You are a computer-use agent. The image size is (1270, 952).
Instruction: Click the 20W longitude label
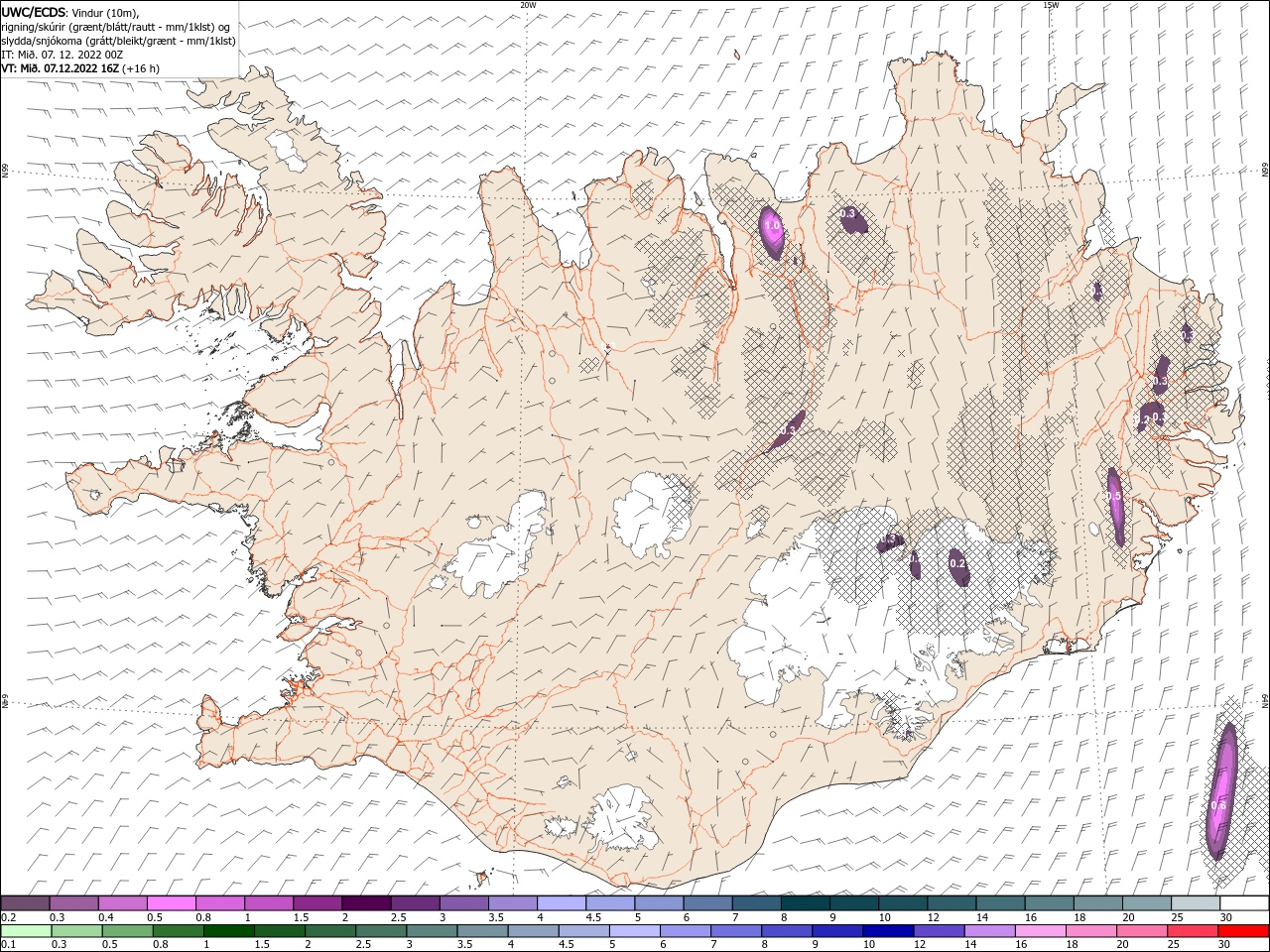[528, 5]
